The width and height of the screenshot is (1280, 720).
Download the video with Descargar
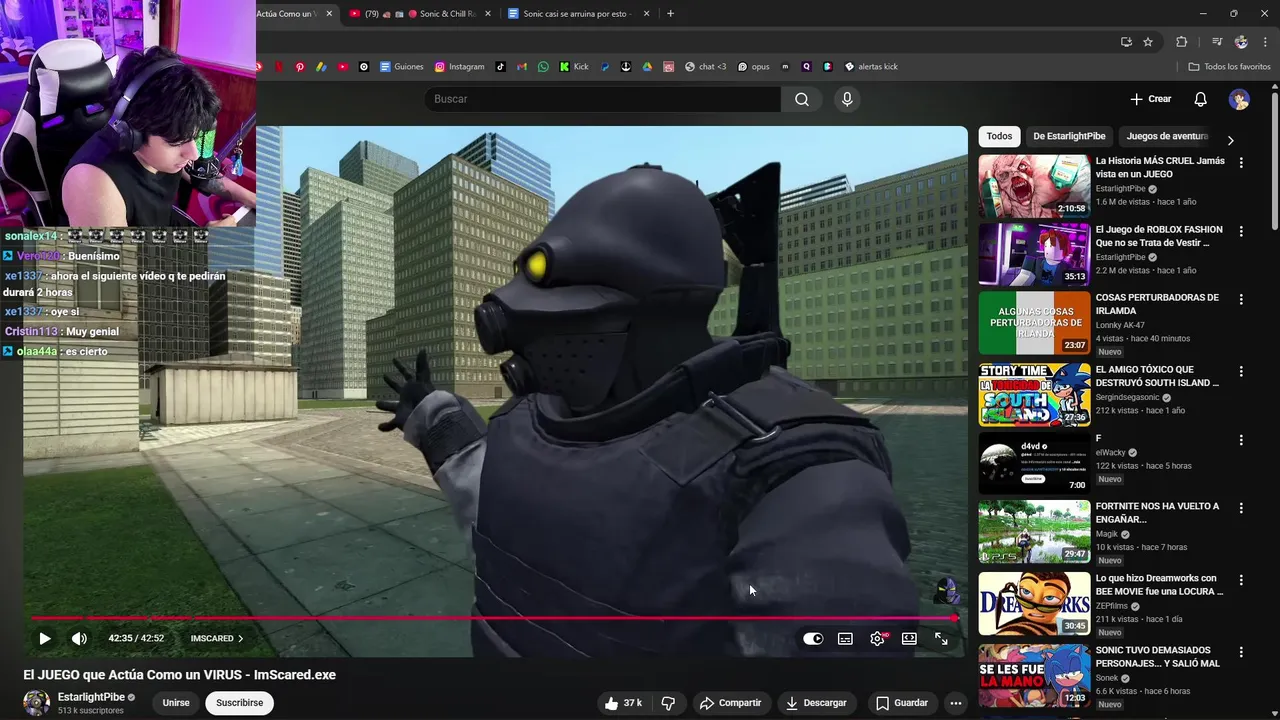816,703
